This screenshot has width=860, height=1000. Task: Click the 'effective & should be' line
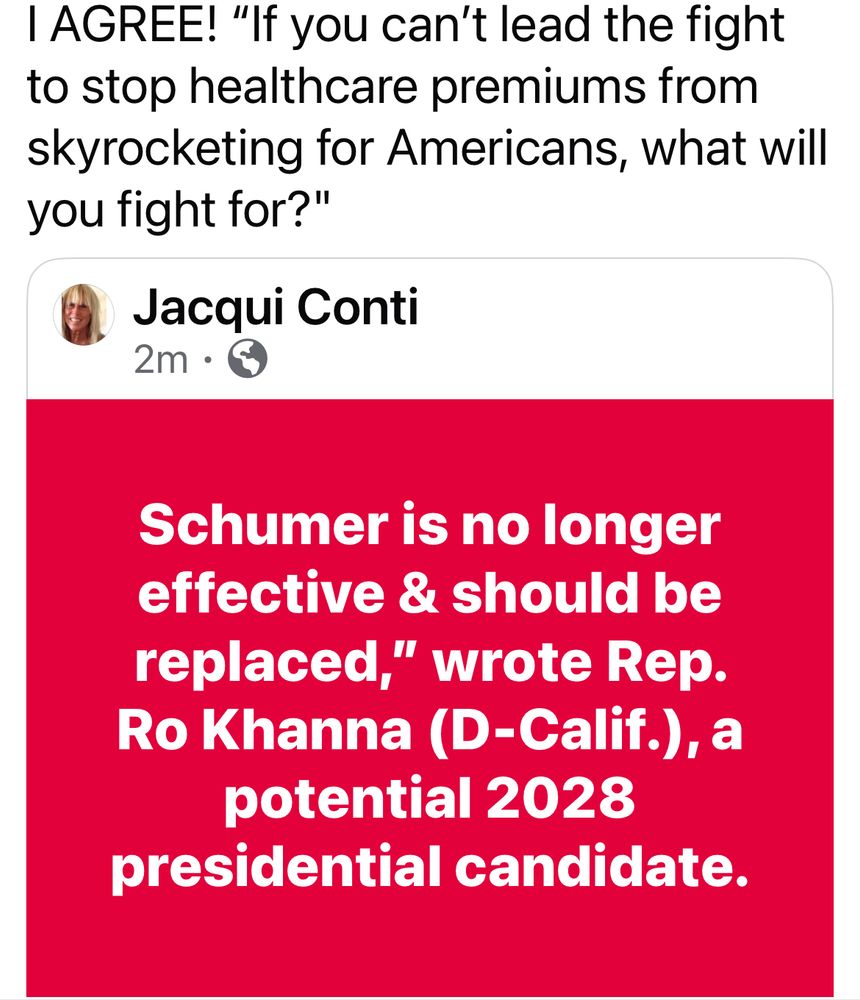click(429, 595)
